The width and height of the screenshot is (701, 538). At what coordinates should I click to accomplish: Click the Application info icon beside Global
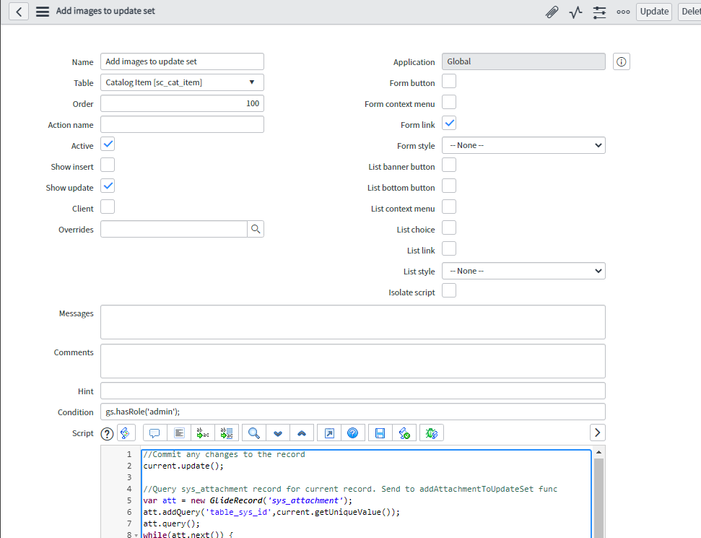[x=621, y=62]
